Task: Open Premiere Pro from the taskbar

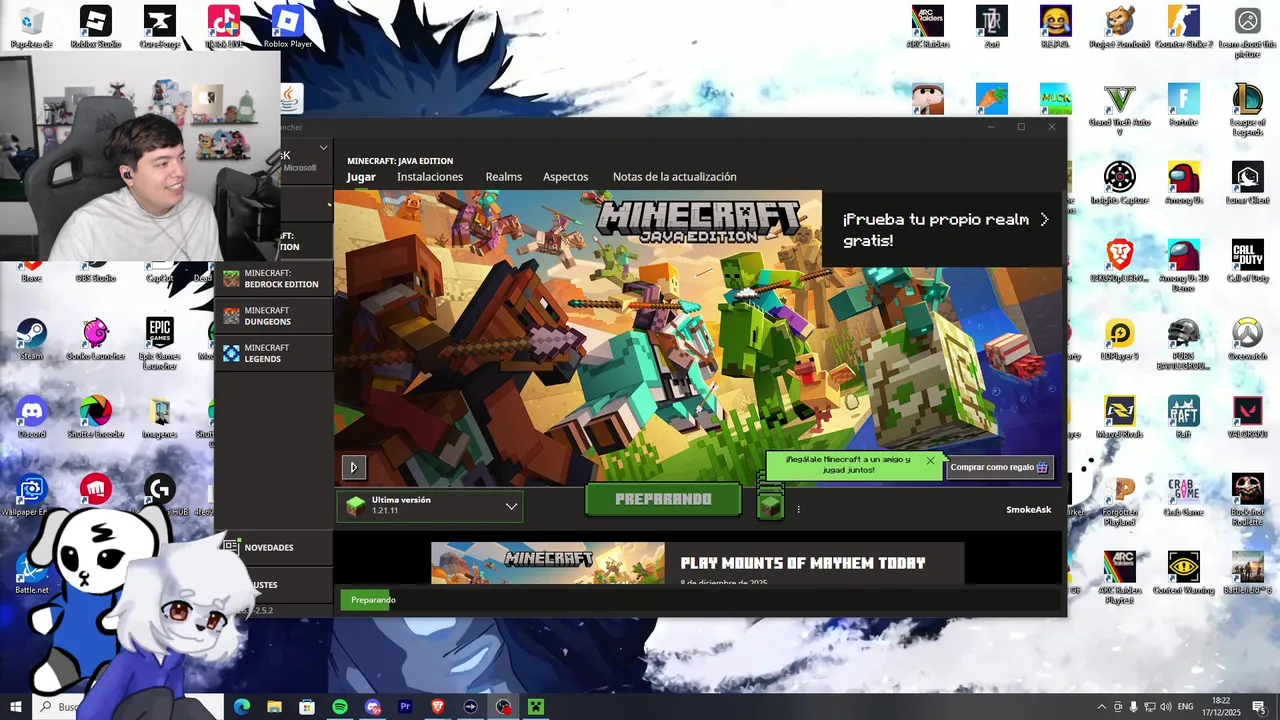Action: pyautogui.click(x=405, y=707)
